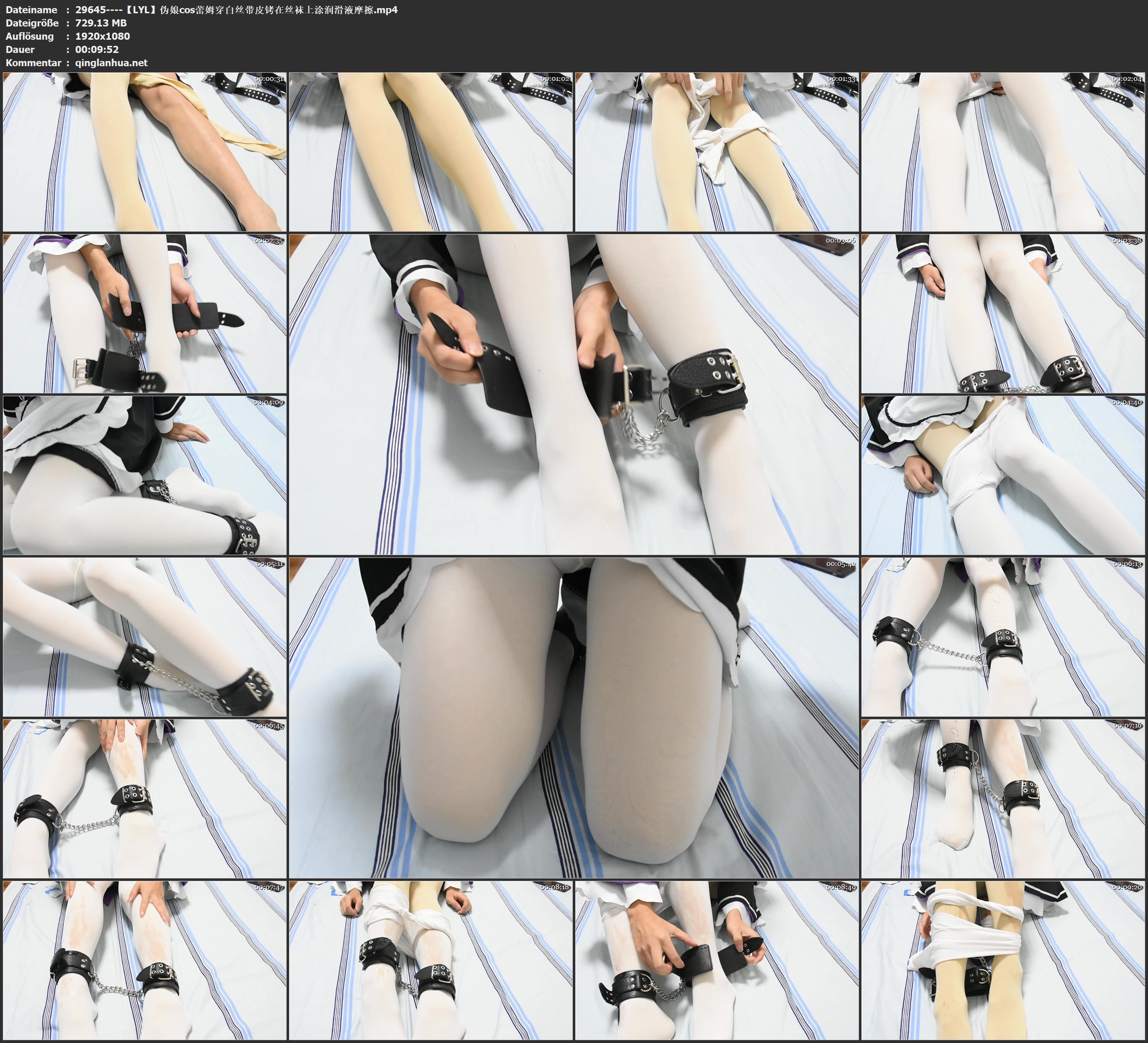Select the 00:04:09 frame

[x=145, y=475]
